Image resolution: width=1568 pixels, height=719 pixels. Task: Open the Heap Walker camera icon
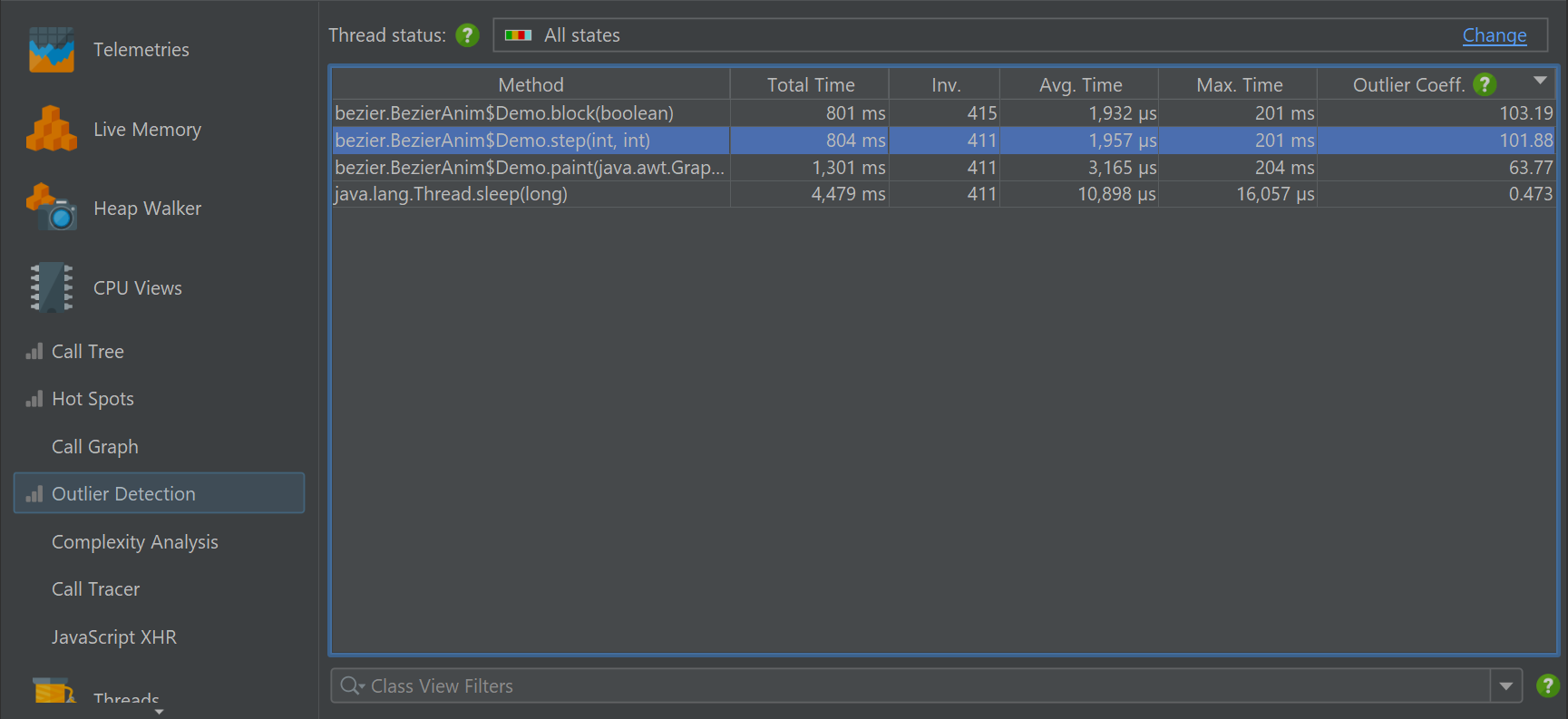[x=51, y=208]
